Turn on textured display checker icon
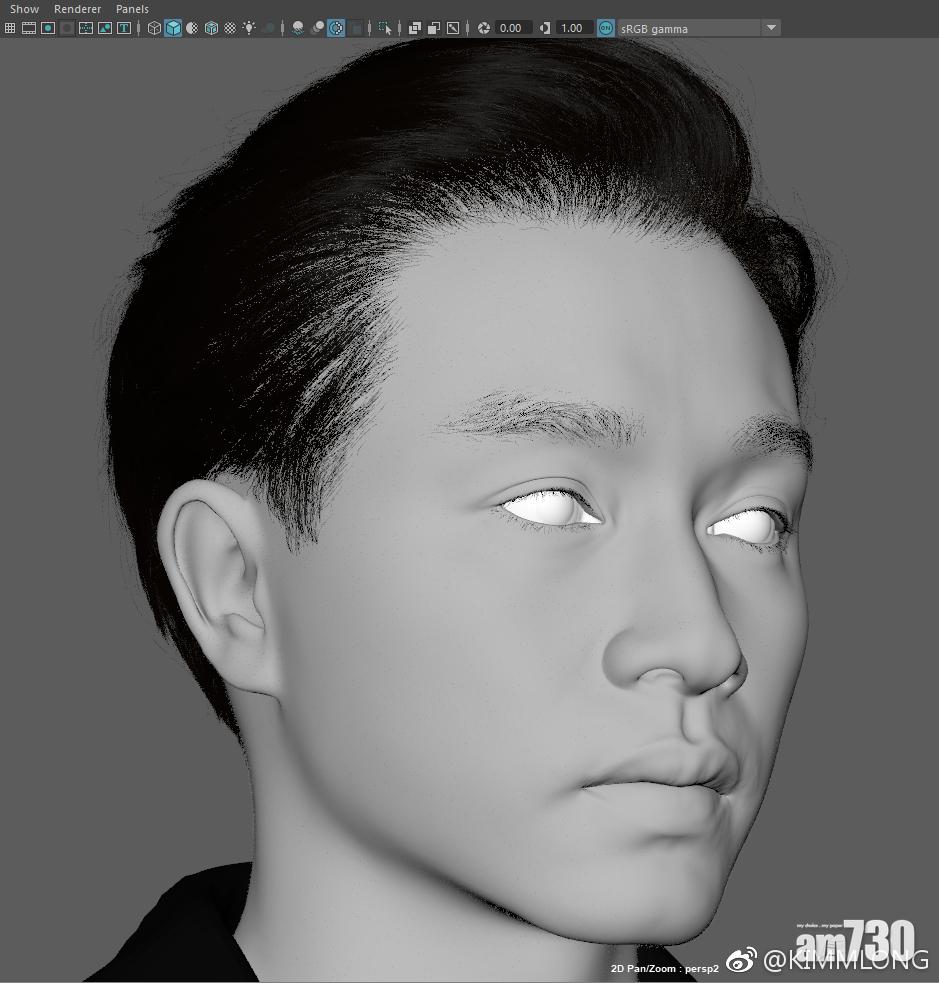 [x=230, y=28]
